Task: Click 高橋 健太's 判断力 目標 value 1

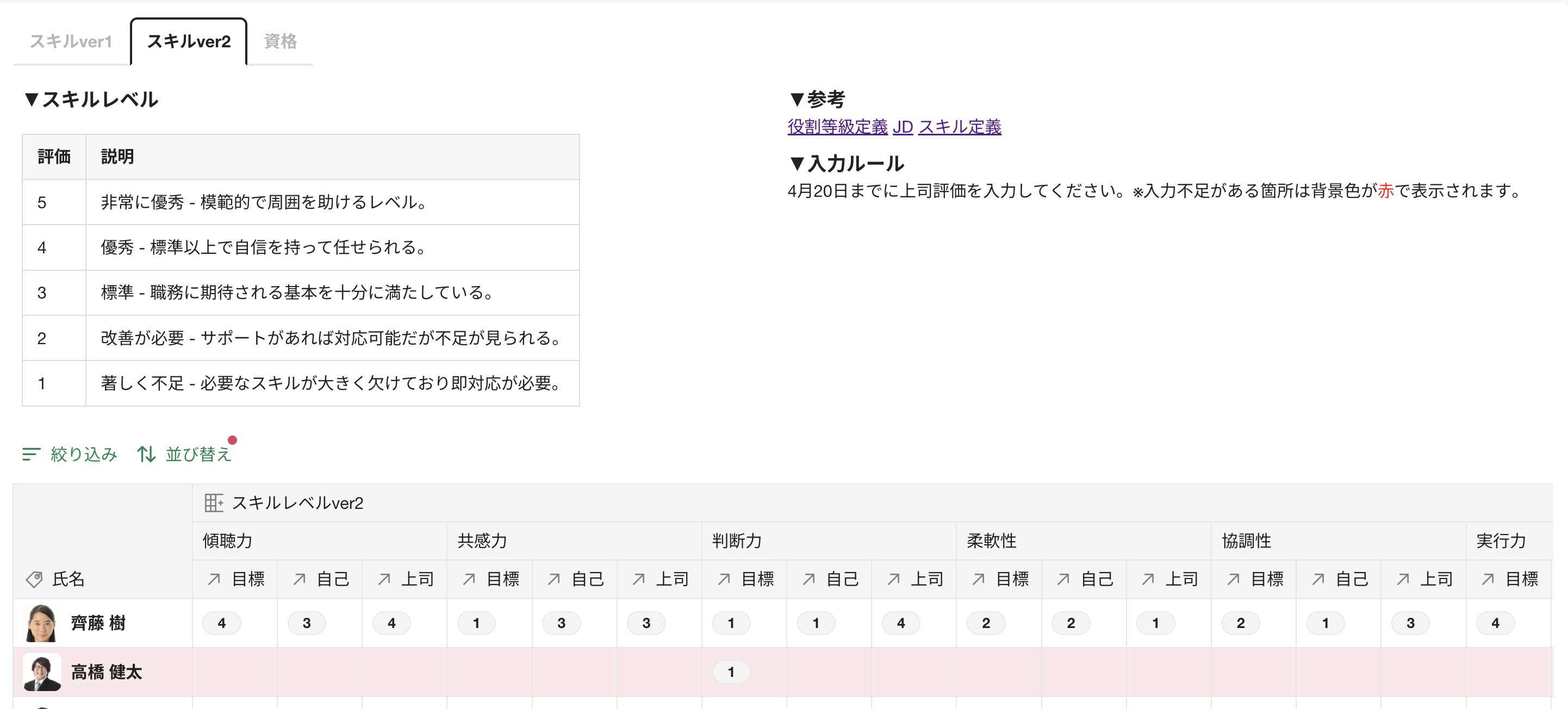Action: (731, 672)
